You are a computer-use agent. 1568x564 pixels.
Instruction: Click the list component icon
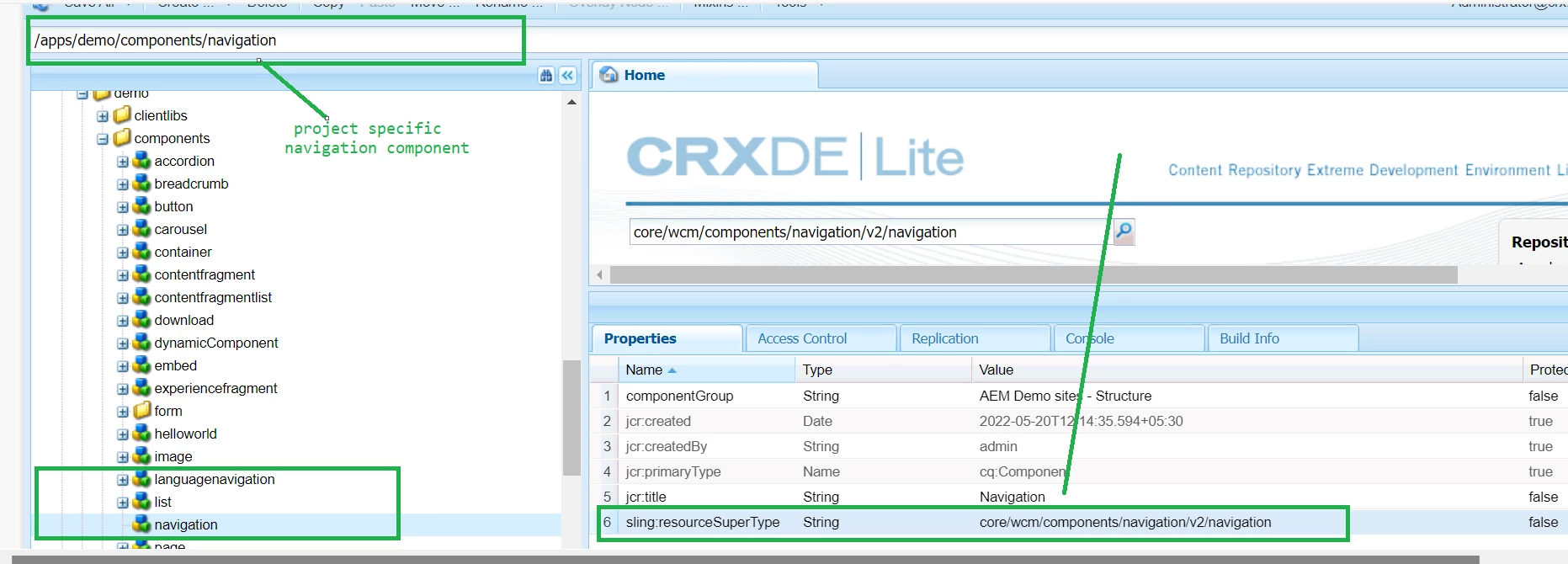(x=141, y=502)
